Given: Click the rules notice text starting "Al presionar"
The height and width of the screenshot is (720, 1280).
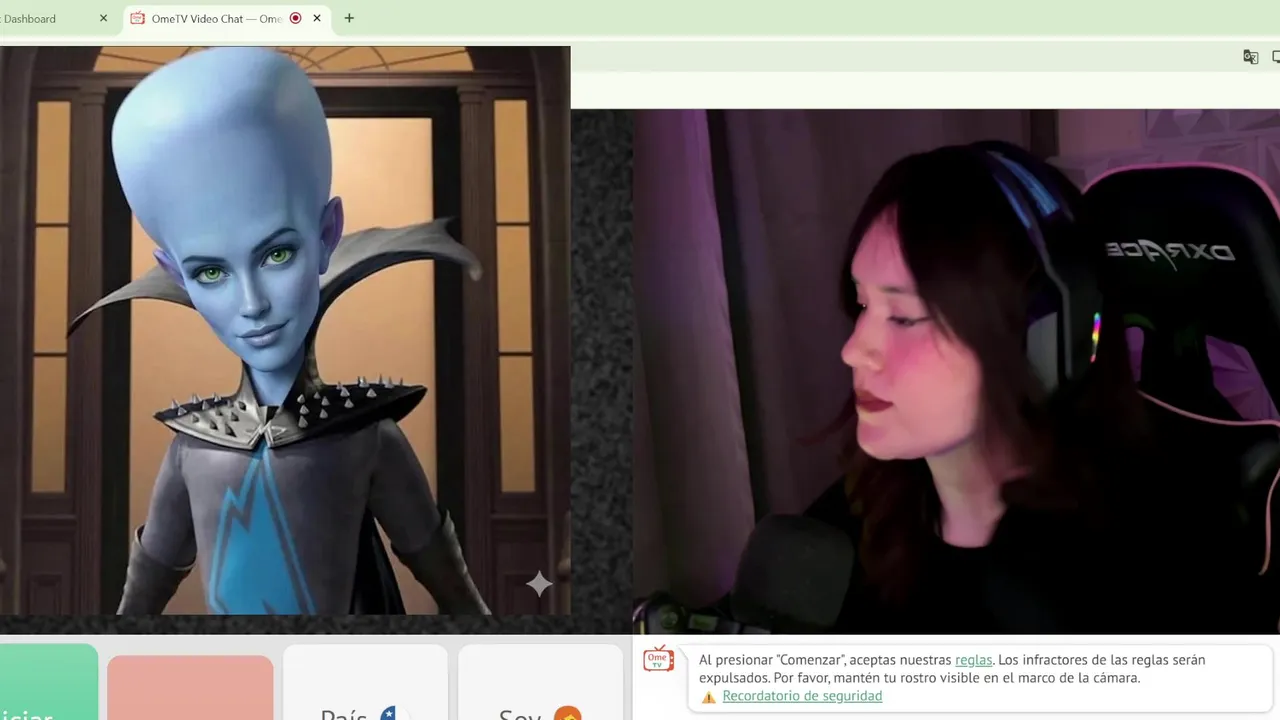Looking at the screenshot, I should 952,669.
